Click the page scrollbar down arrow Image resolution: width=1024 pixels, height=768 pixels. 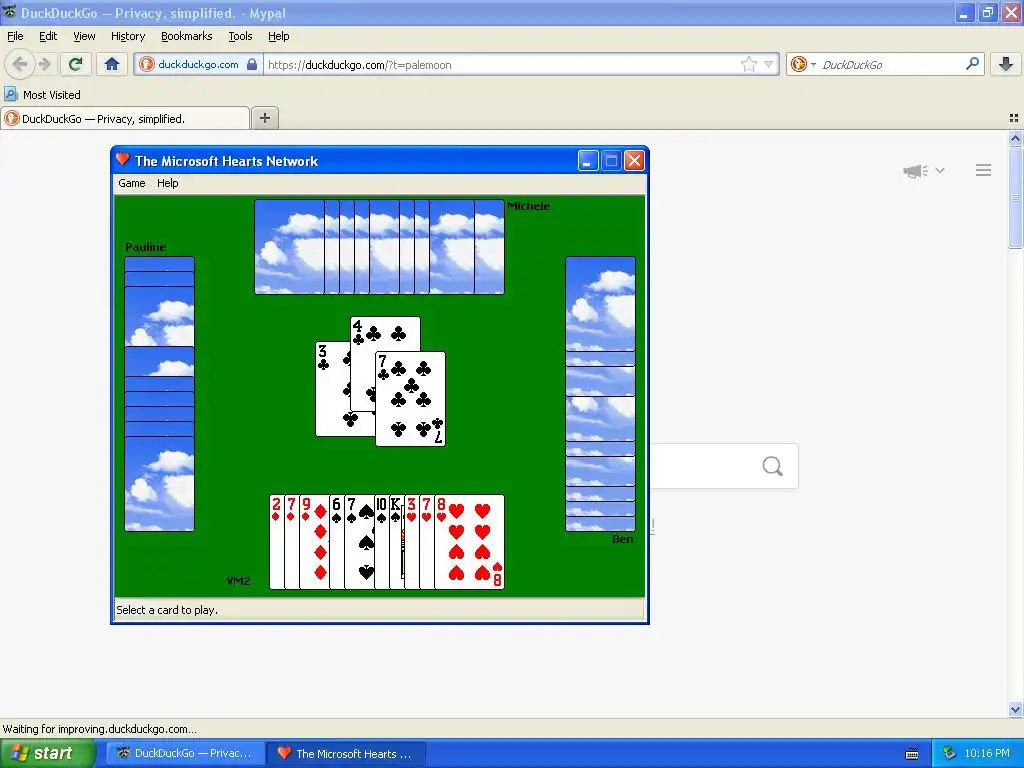point(1015,709)
